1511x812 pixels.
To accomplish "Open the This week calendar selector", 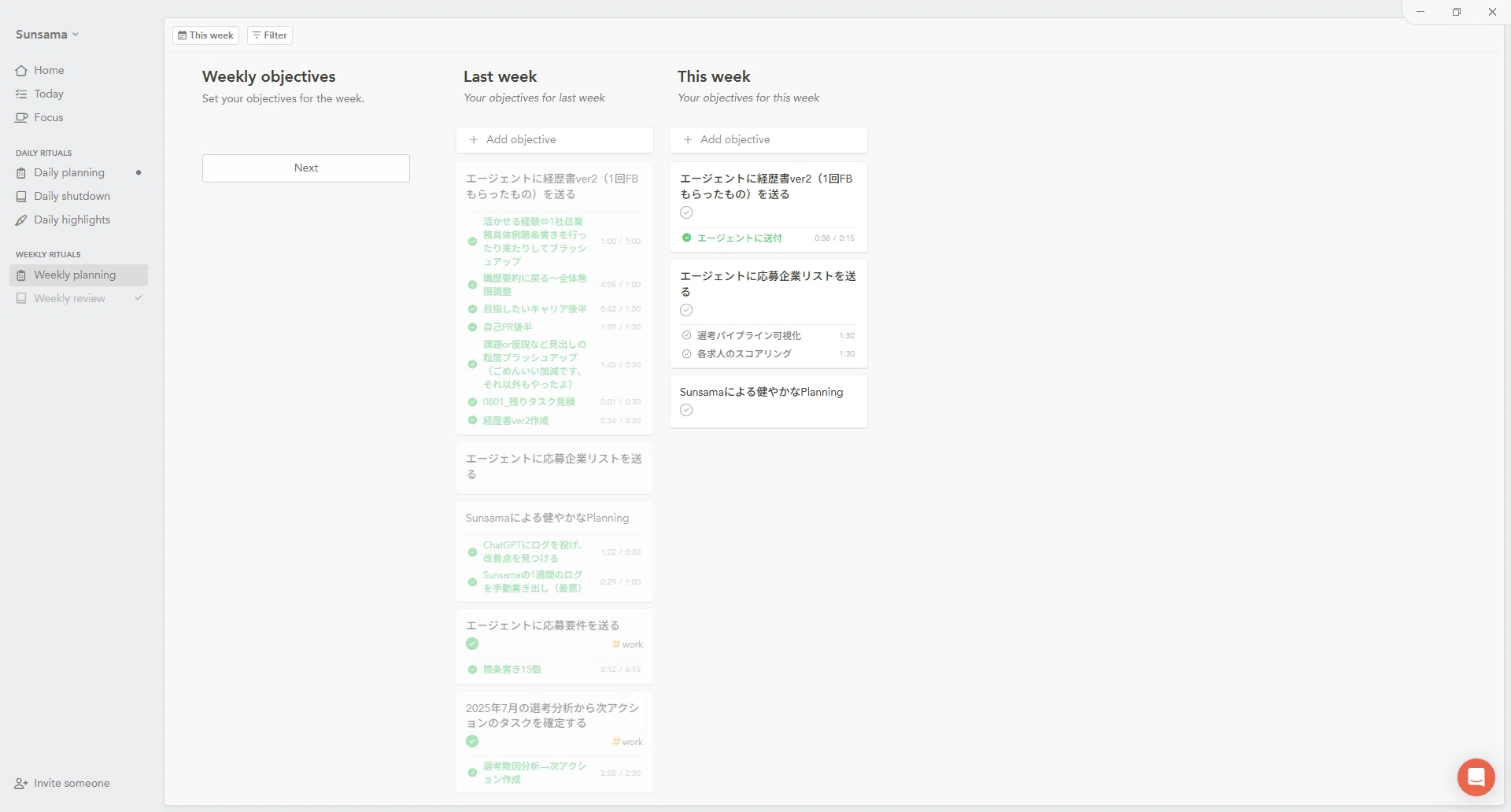I will (205, 35).
